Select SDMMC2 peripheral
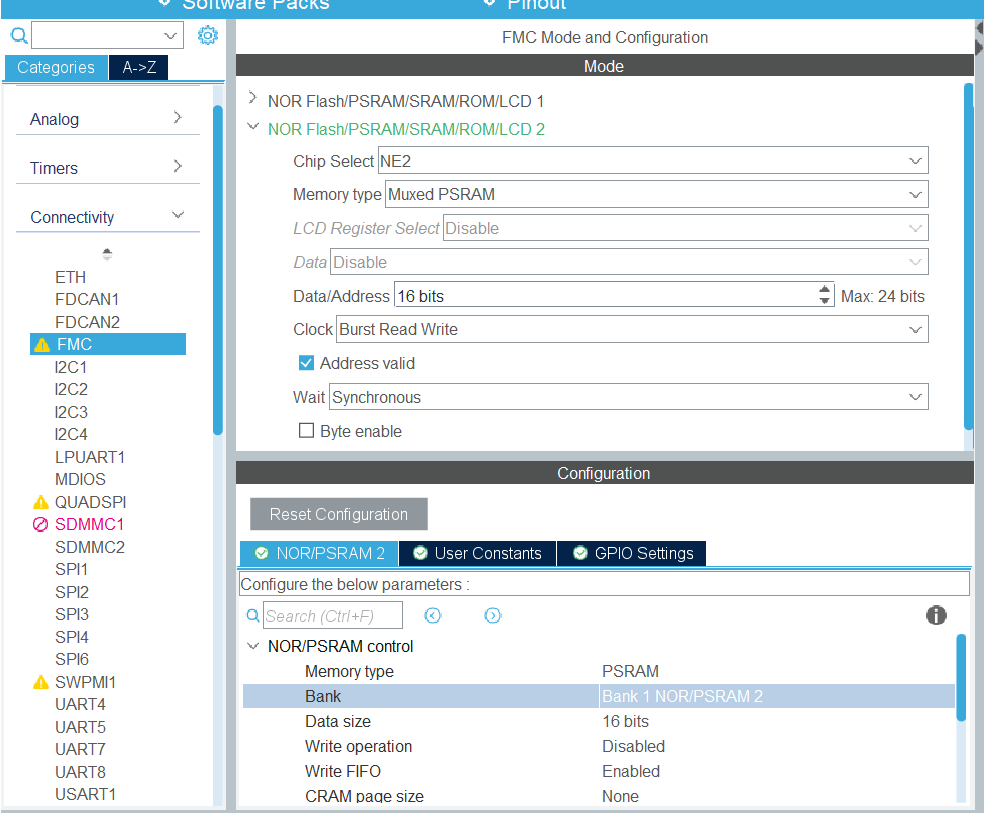This screenshot has height=824, width=988. [90, 547]
